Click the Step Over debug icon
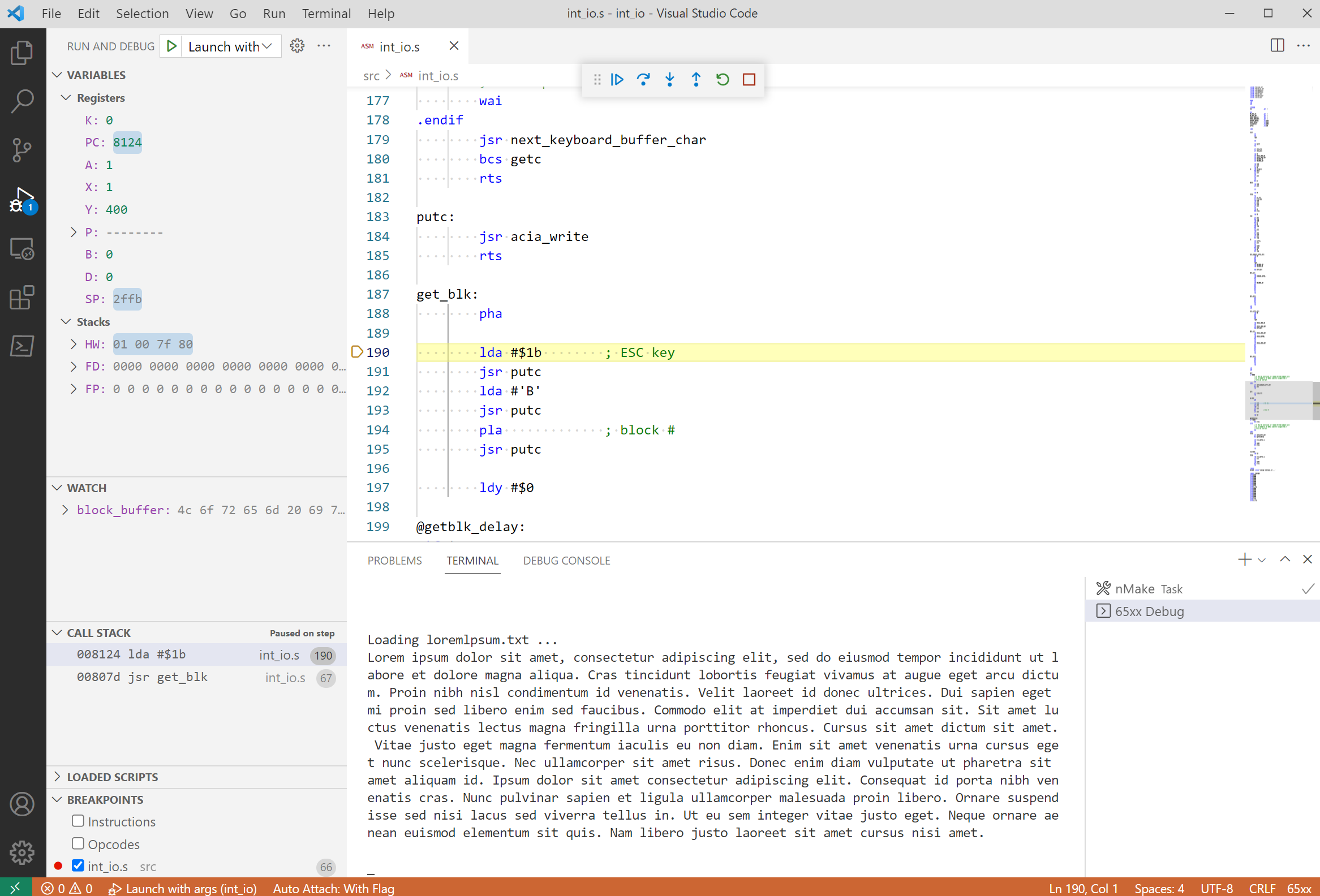This screenshot has width=1320, height=896. 644,79
